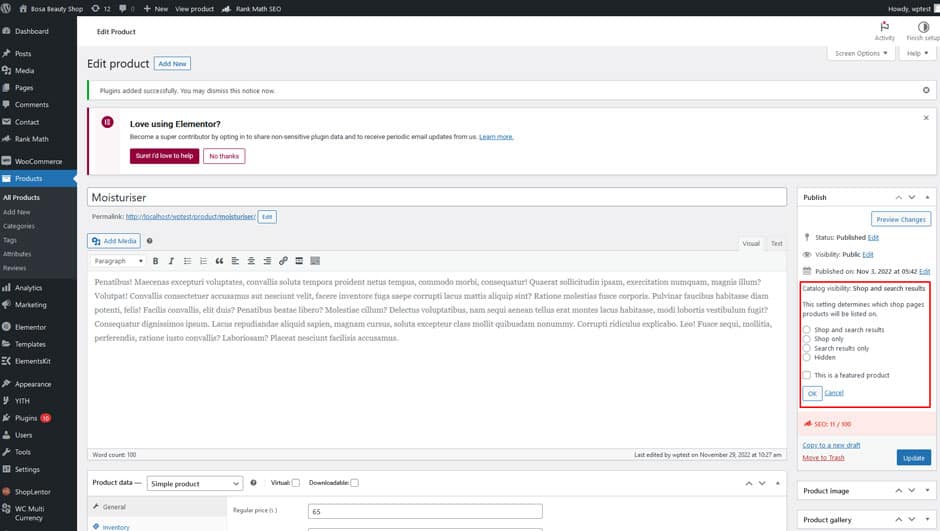The height and width of the screenshot is (531, 940).
Task: Collapse the Product data panel
Action: pyautogui.click(x=778, y=482)
